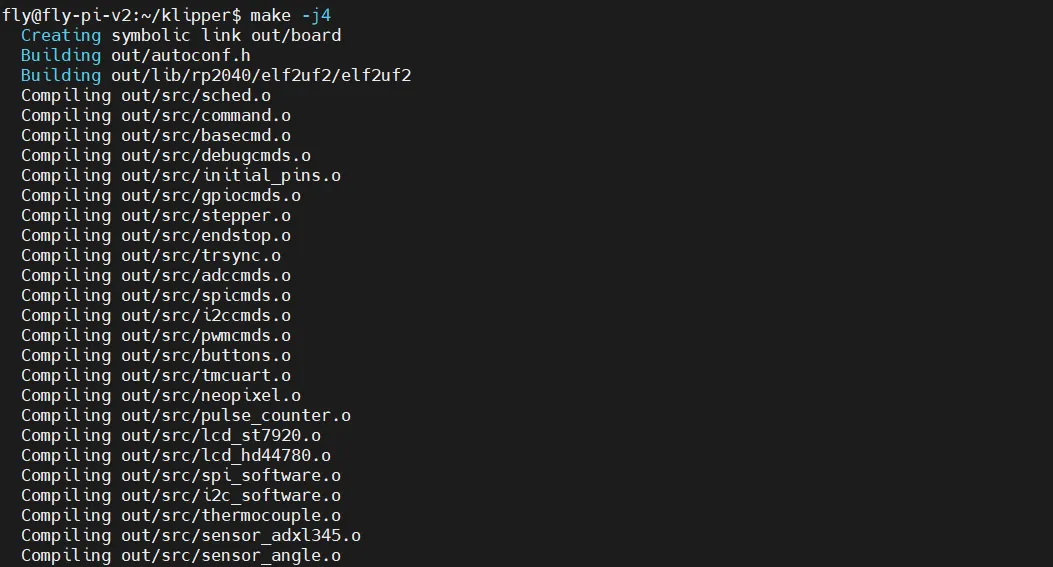This screenshot has width=1053, height=567.
Task: Select the out/src/command.o line
Action: coord(156,115)
